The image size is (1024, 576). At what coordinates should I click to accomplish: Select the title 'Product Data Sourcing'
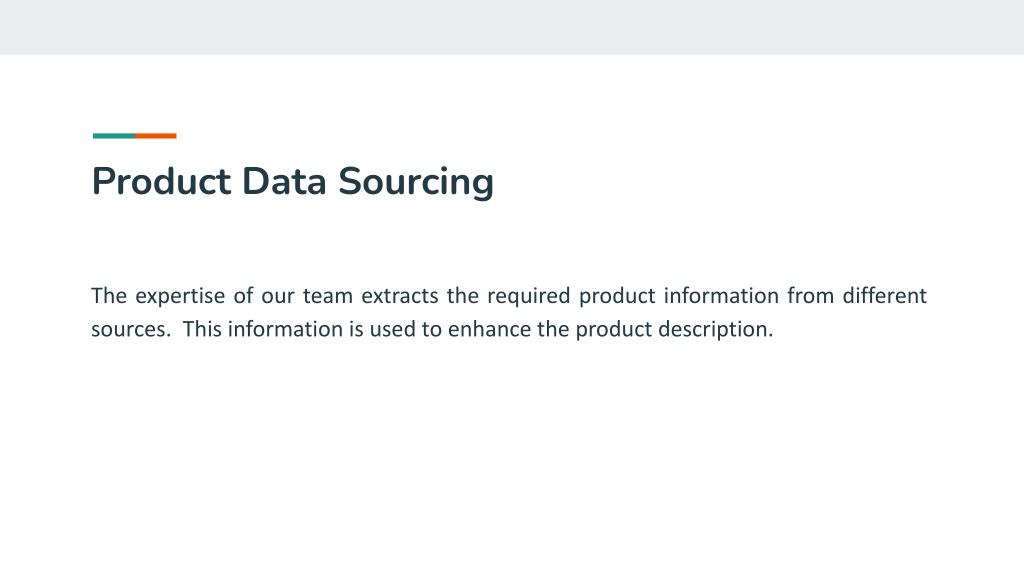293,182
